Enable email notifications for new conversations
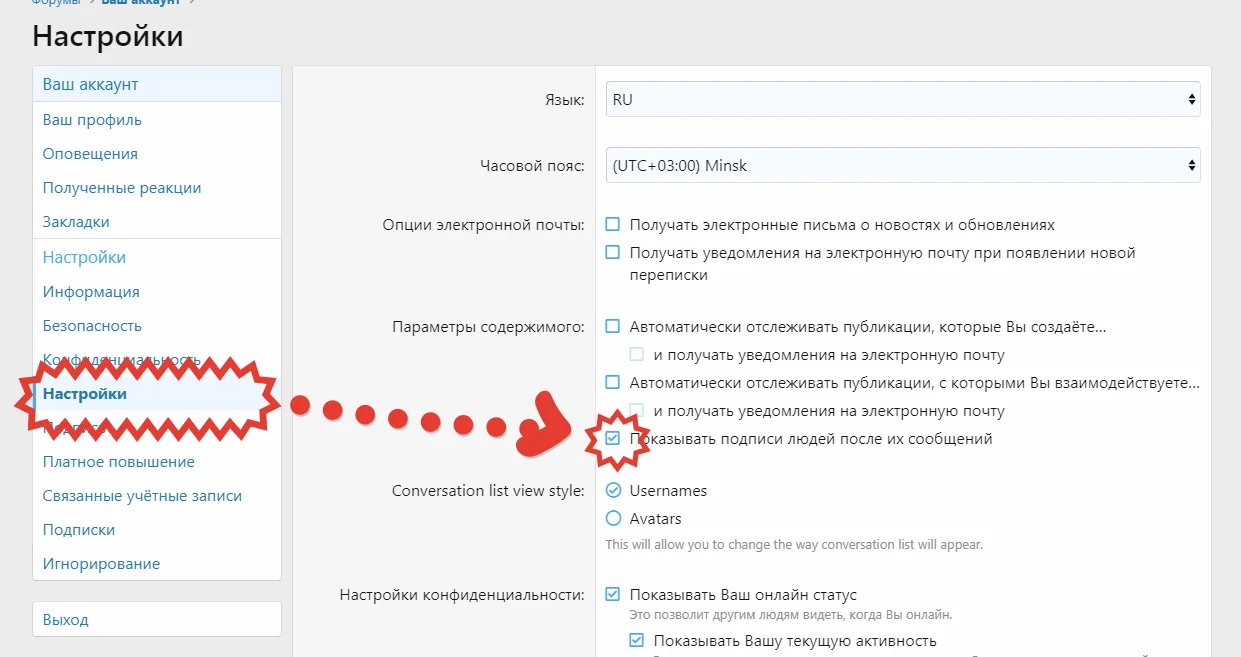The height and width of the screenshot is (657, 1241). click(x=613, y=253)
